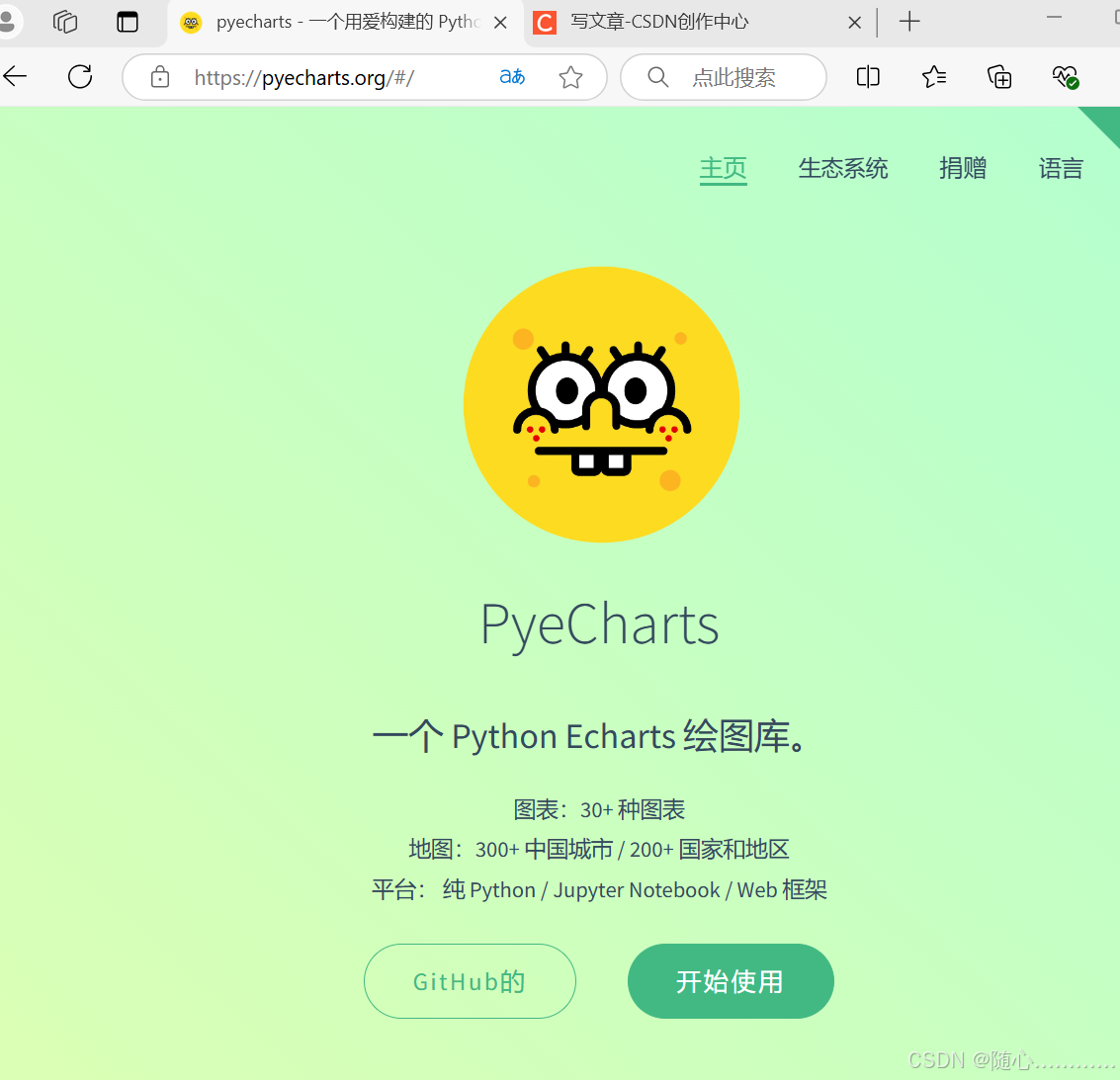Open the workspaces icon
The width and height of the screenshot is (1120, 1080).
[65, 22]
